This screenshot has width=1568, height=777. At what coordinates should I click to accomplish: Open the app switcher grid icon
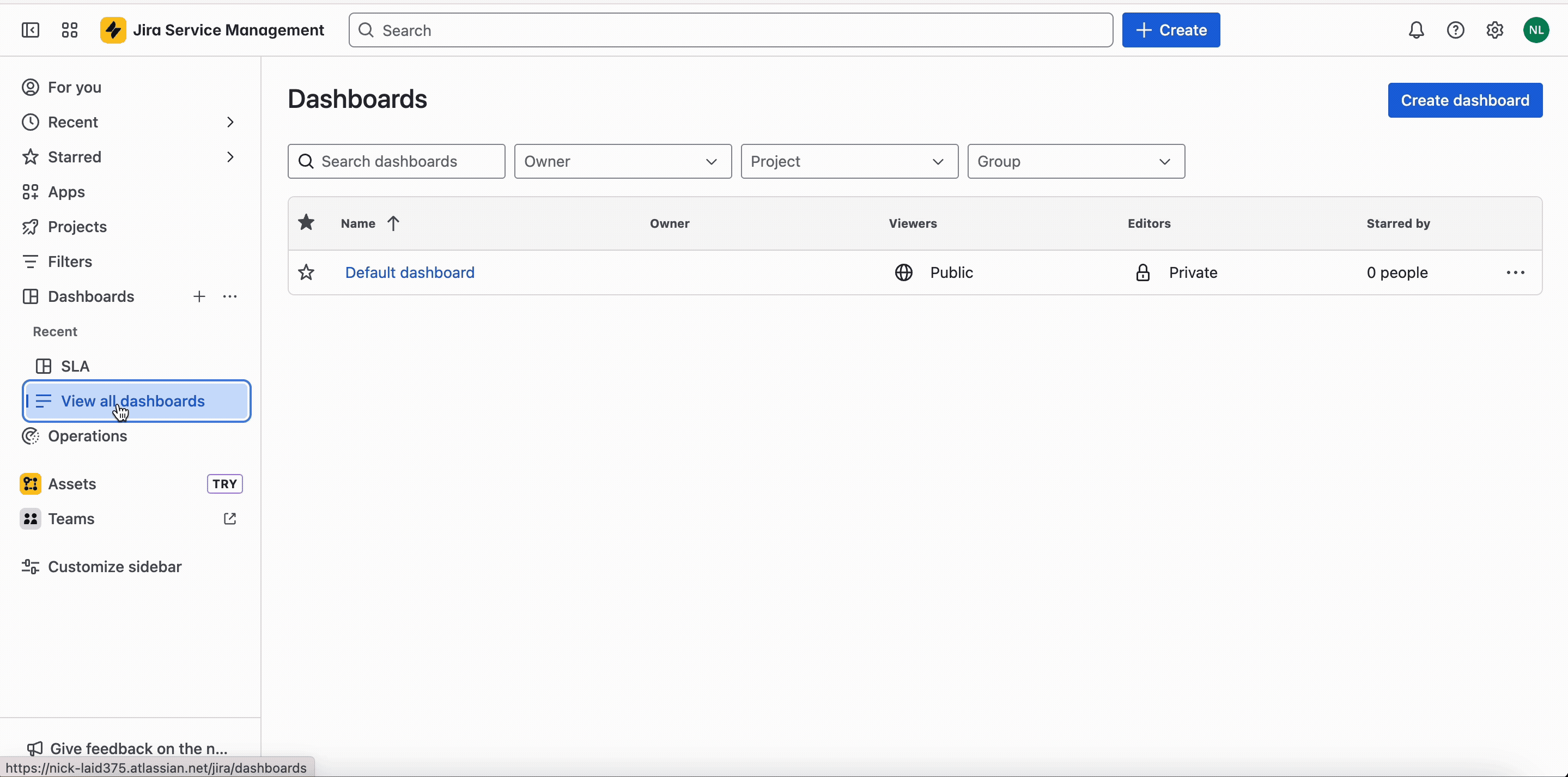[x=69, y=30]
